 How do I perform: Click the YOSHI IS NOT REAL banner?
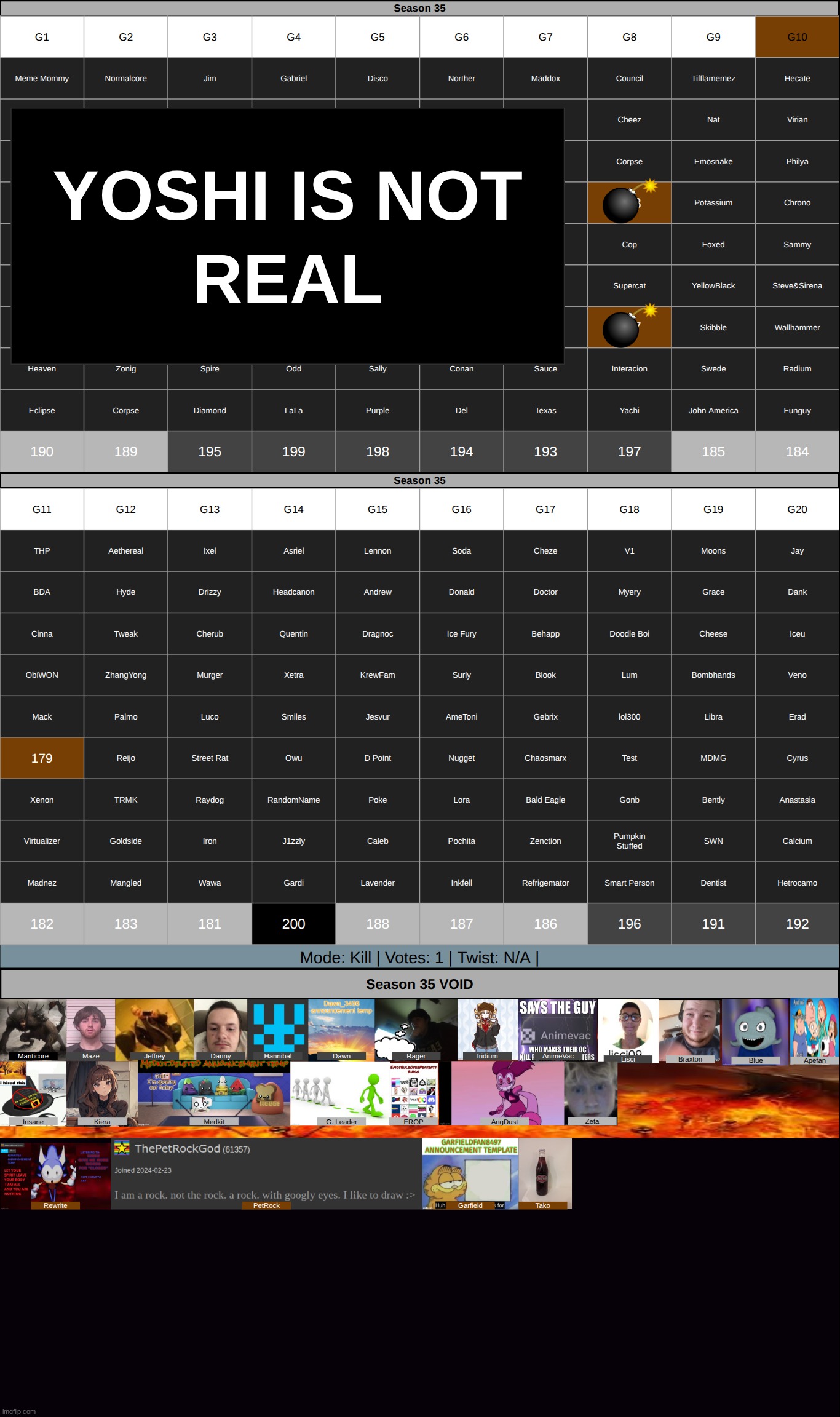point(288,236)
